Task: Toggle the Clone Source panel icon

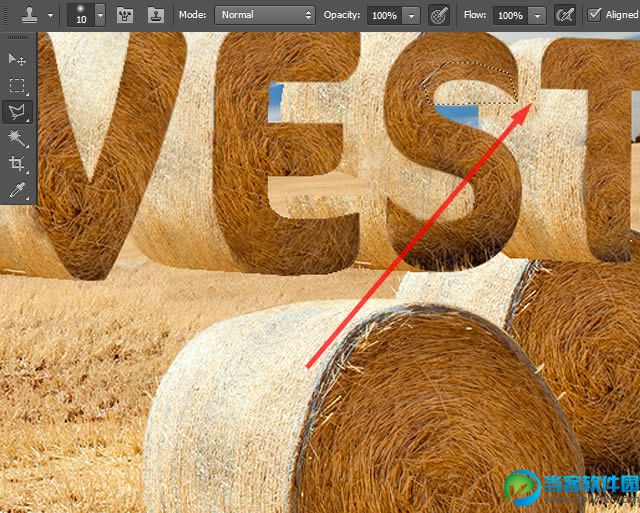Action: pyautogui.click(x=156, y=16)
